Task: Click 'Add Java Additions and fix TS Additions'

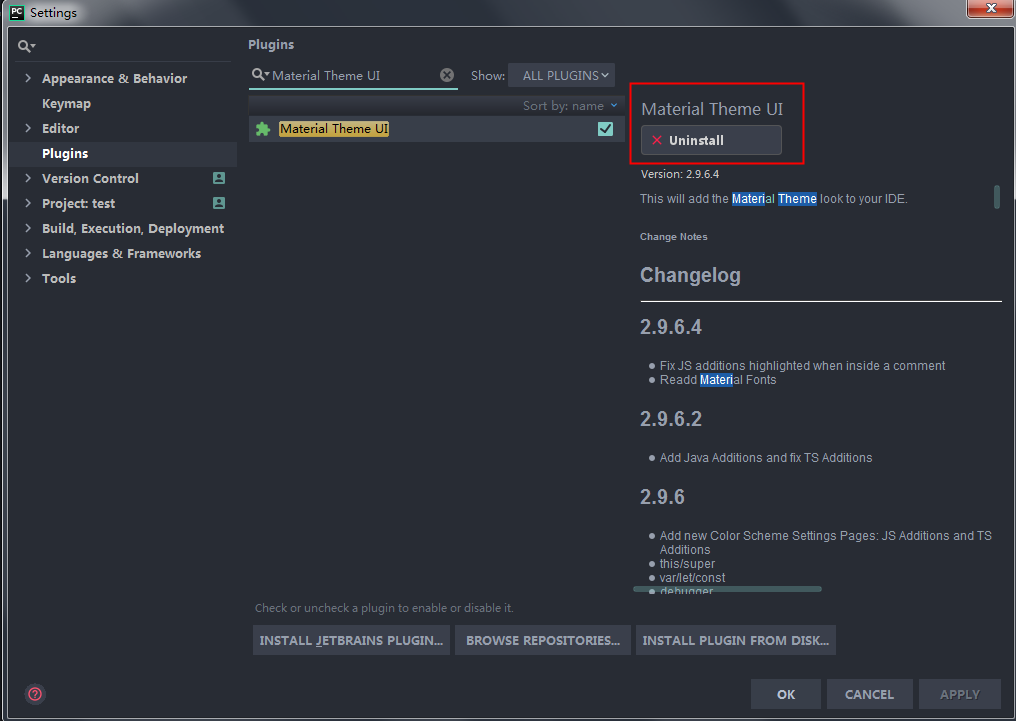Action: click(x=766, y=458)
